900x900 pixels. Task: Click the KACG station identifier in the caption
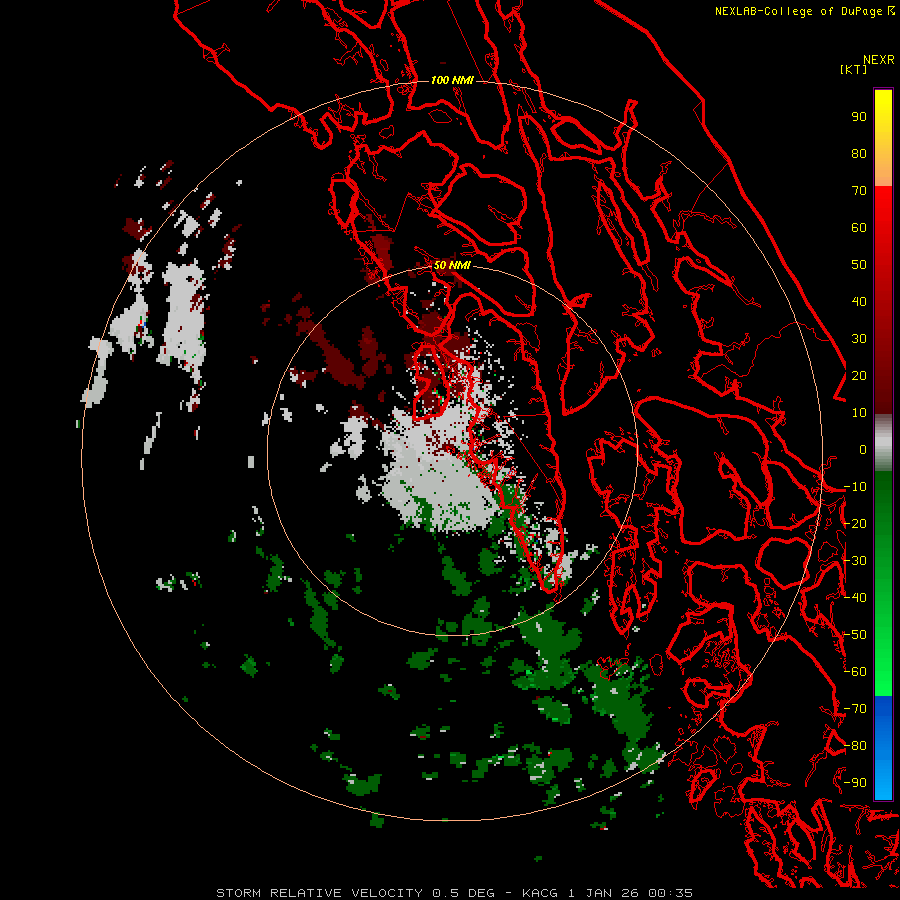540,893
